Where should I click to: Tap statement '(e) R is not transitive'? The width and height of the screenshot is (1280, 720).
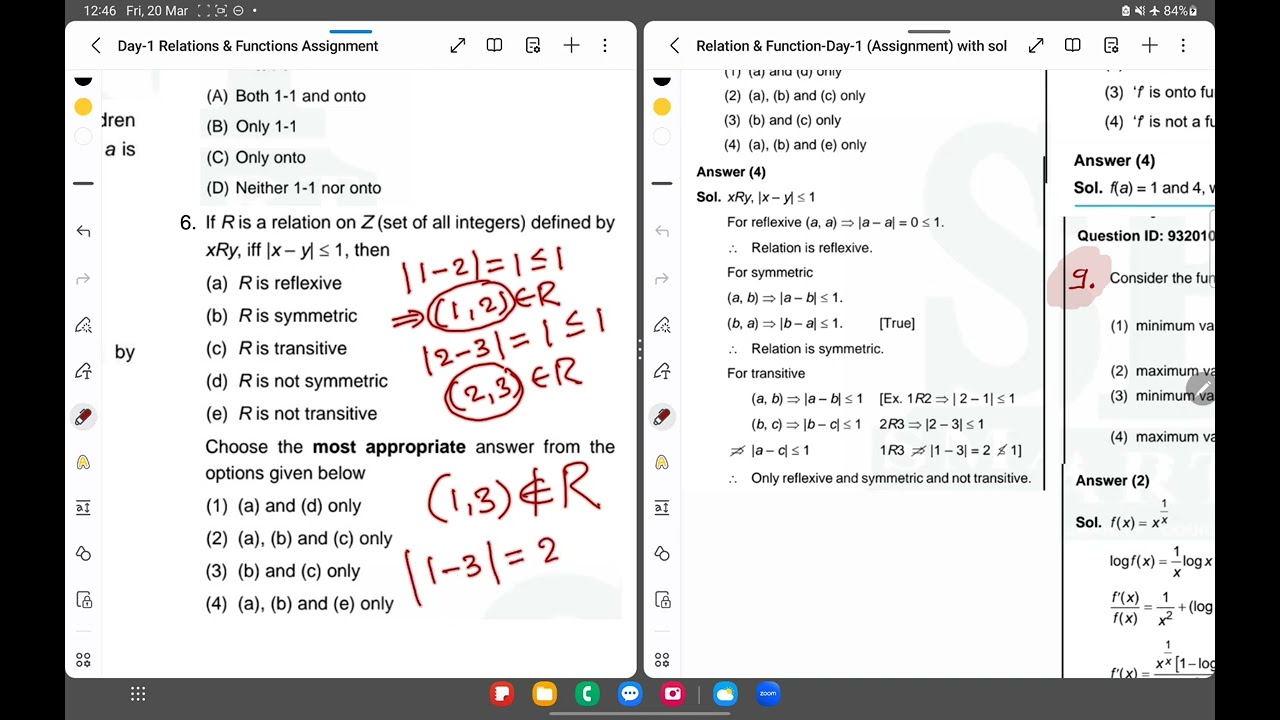tap(292, 414)
